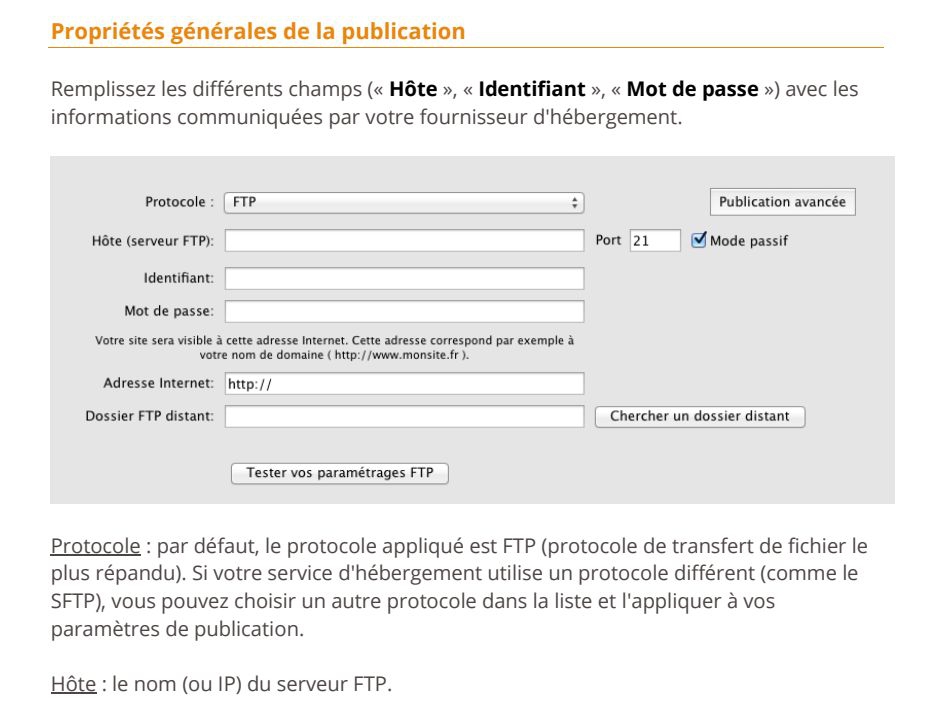The image size is (950, 716).
Task: Focus the Identifiant input field
Action: click(x=404, y=278)
